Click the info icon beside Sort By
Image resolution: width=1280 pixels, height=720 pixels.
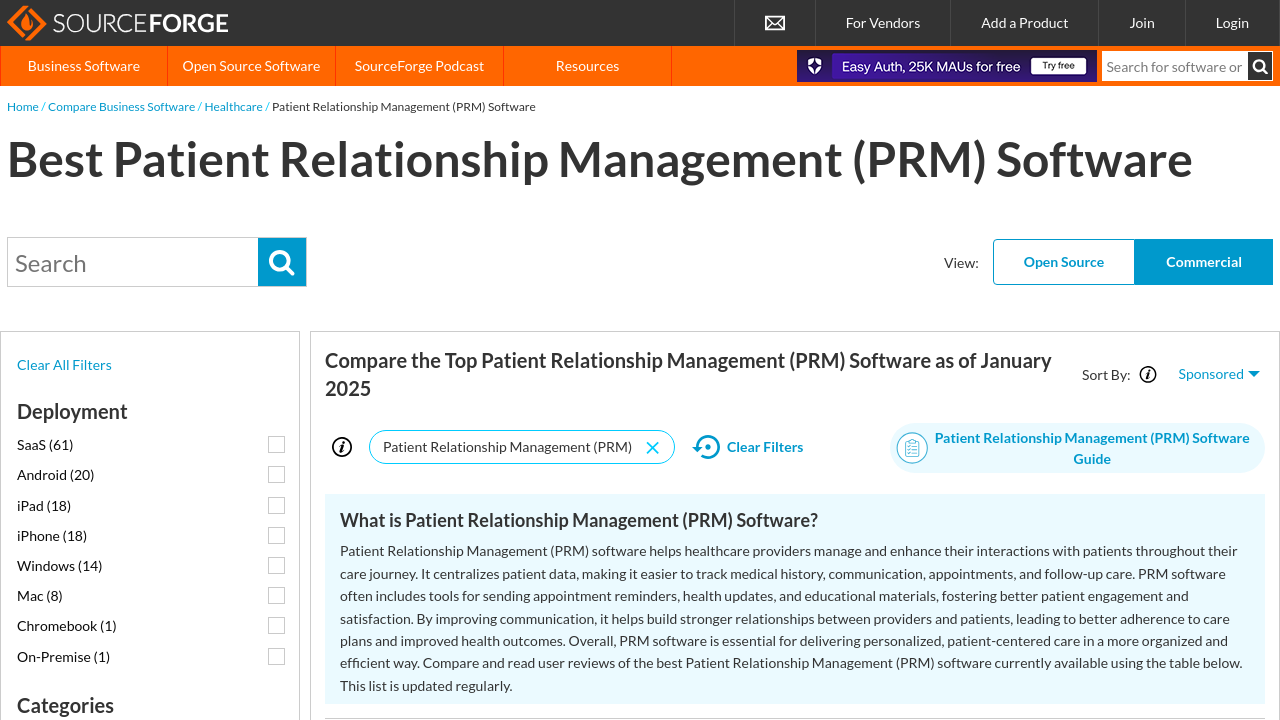tap(1148, 375)
